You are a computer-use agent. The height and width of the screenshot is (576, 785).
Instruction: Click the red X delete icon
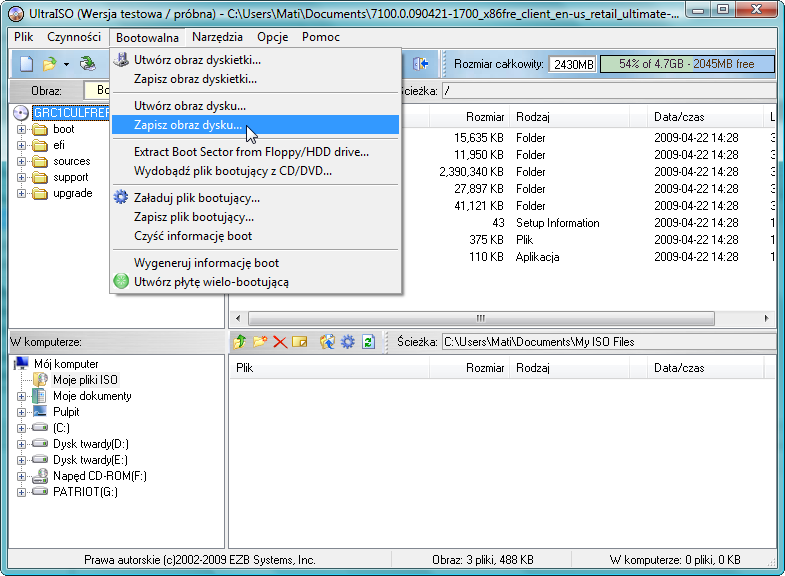point(279,342)
